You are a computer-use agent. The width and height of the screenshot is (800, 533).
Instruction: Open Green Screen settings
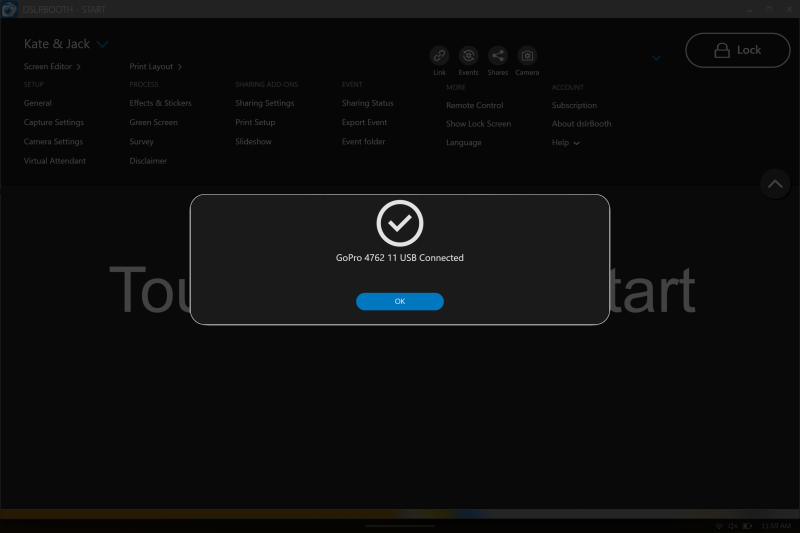coord(154,122)
